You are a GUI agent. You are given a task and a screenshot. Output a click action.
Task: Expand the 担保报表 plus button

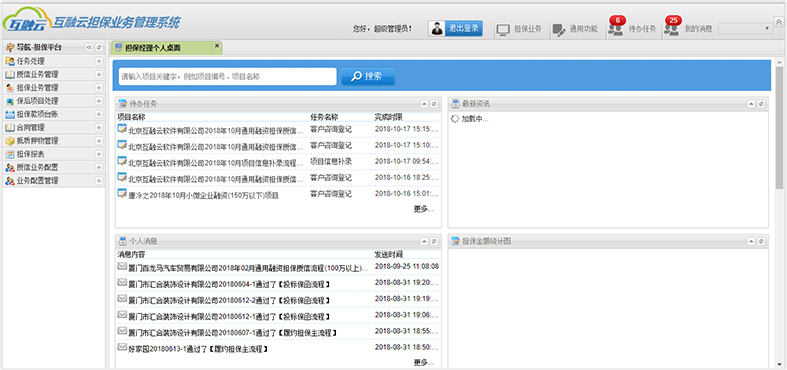[99, 154]
